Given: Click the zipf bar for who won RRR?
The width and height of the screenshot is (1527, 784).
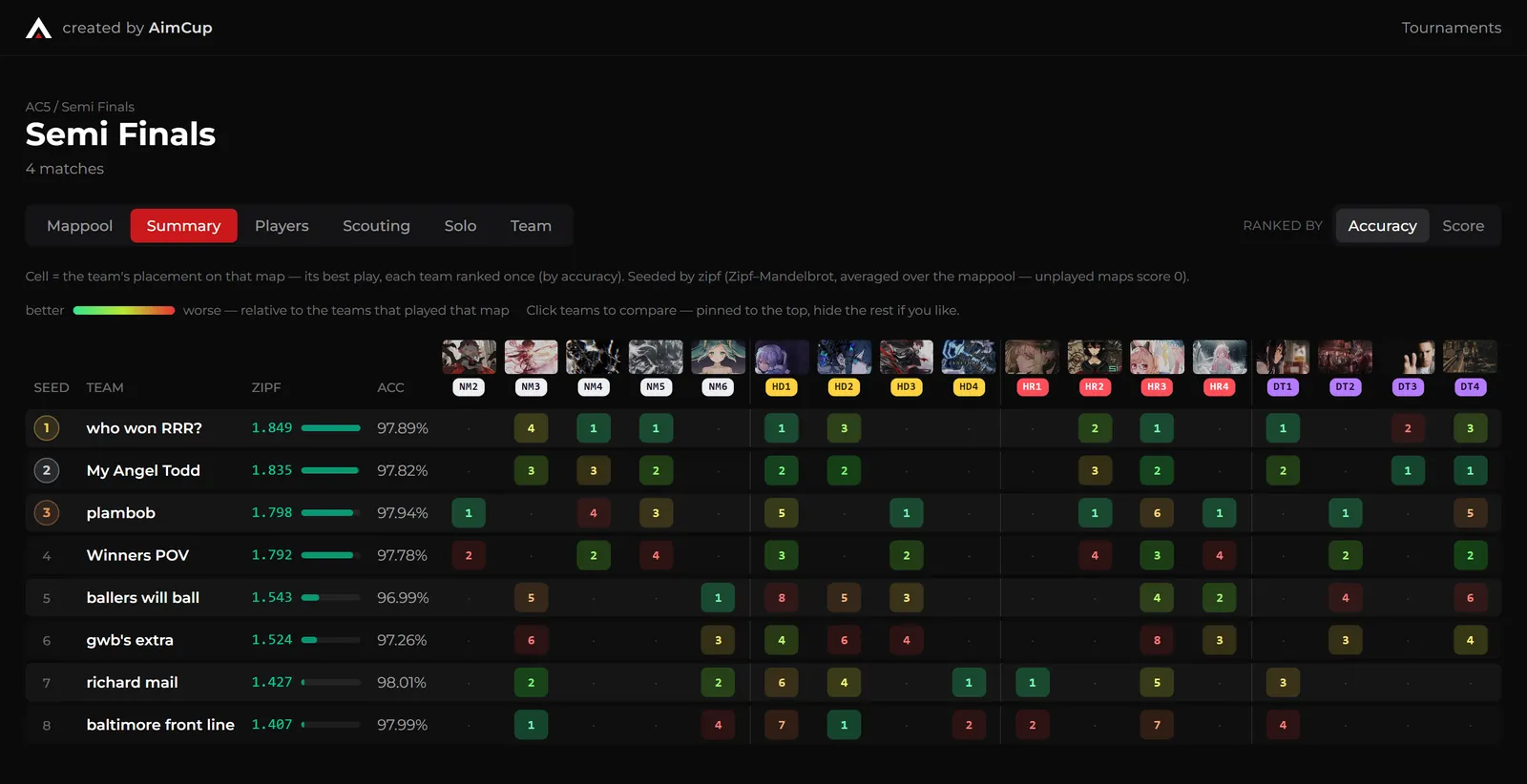Looking at the screenshot, I should (x=331, y=428).
